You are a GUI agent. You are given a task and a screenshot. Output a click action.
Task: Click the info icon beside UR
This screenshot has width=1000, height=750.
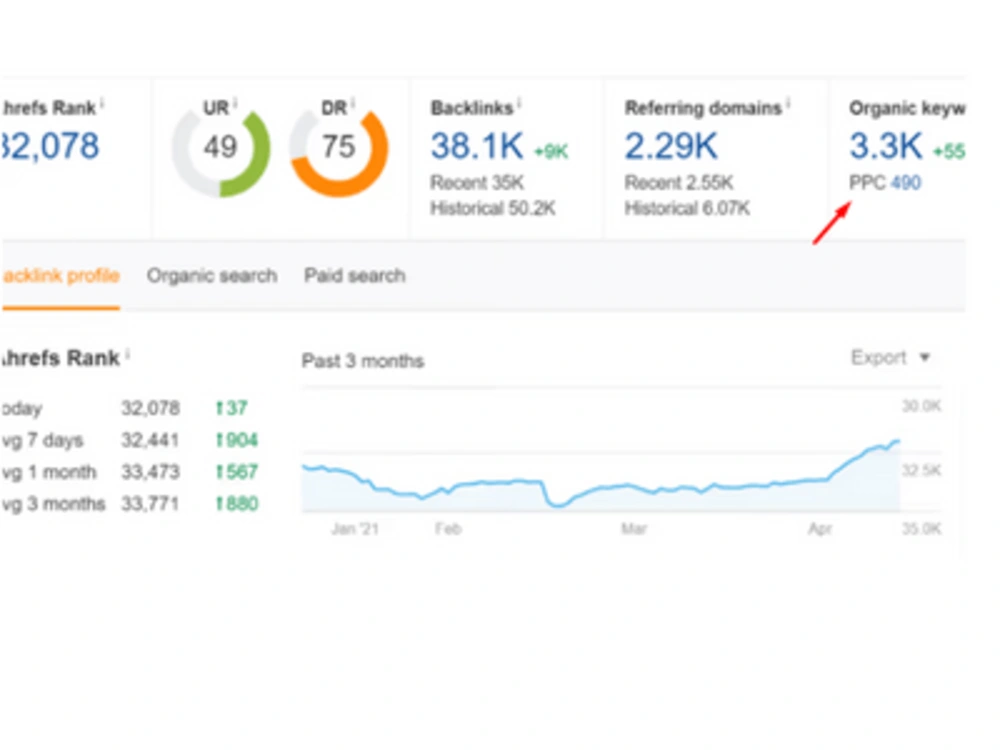pos(235,102)
